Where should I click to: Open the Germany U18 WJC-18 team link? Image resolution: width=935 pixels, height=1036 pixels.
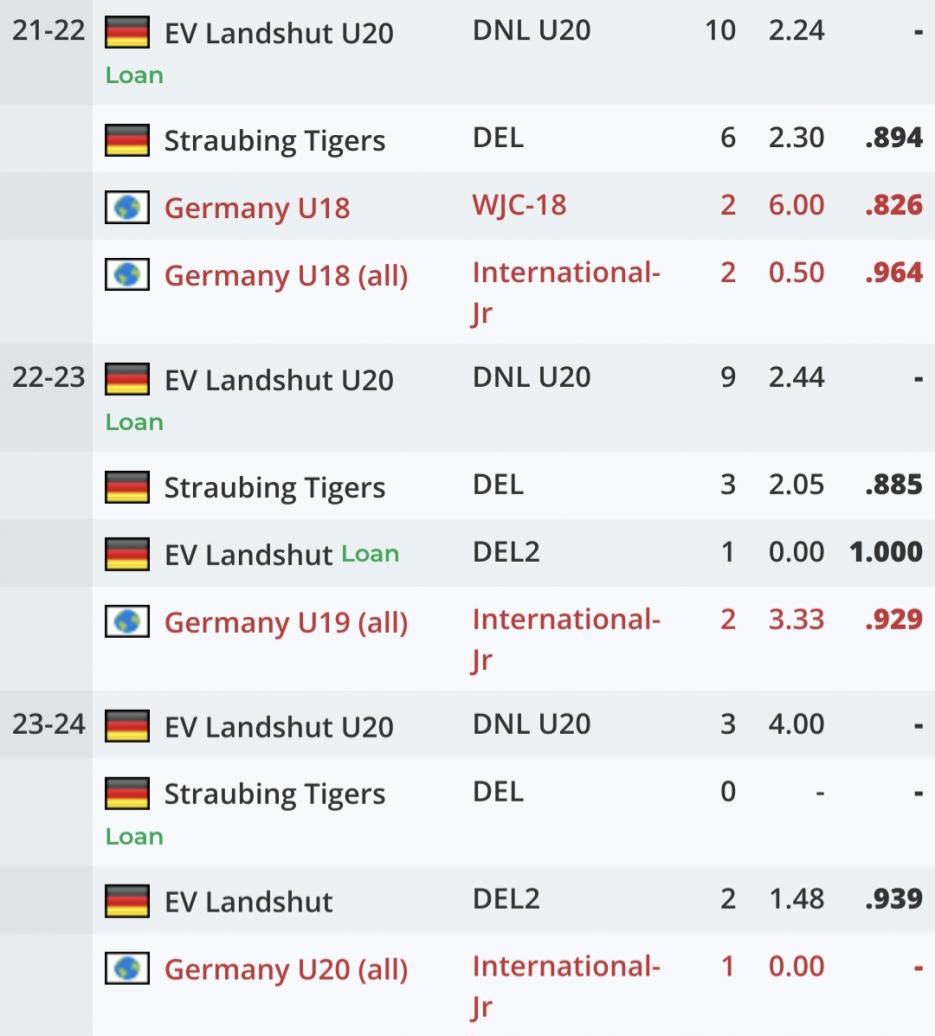pos(257,208)
